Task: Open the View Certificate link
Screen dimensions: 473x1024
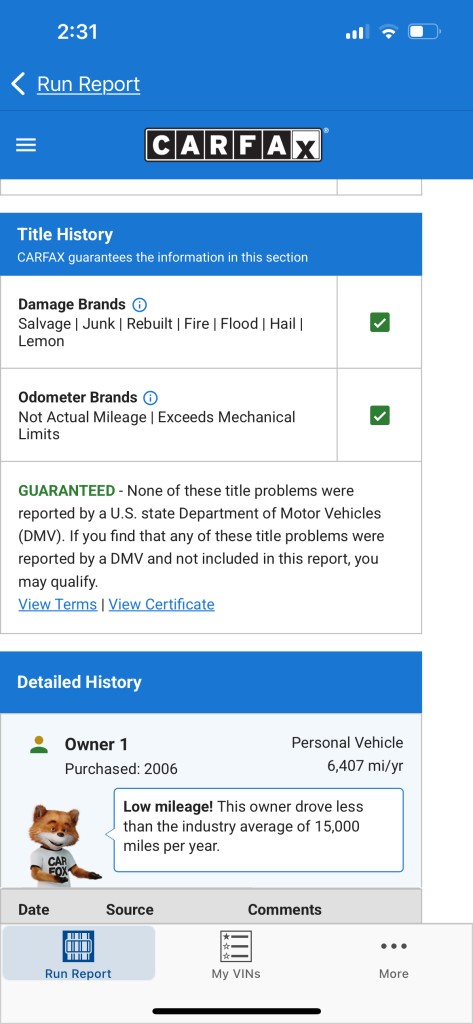Action: 161,604
